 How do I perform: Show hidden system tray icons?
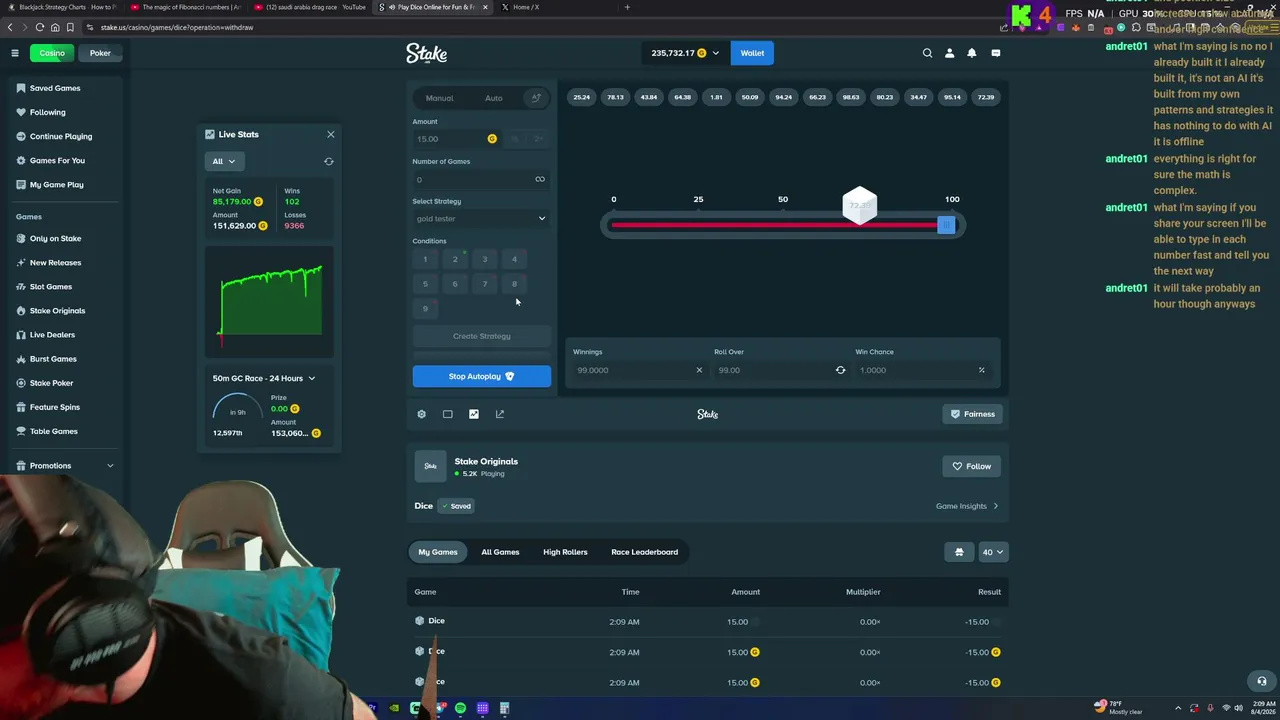tap(1179, 708)
